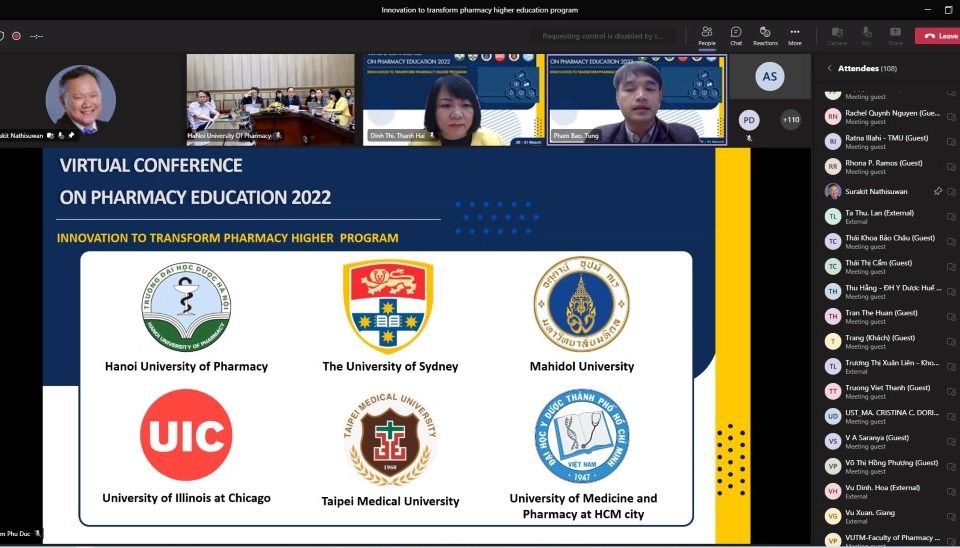This screenshot has width=960, height=548.
Task: Click camera-off icon on Rachel Quynh Nguyen row
Action: tap(951, 117)
